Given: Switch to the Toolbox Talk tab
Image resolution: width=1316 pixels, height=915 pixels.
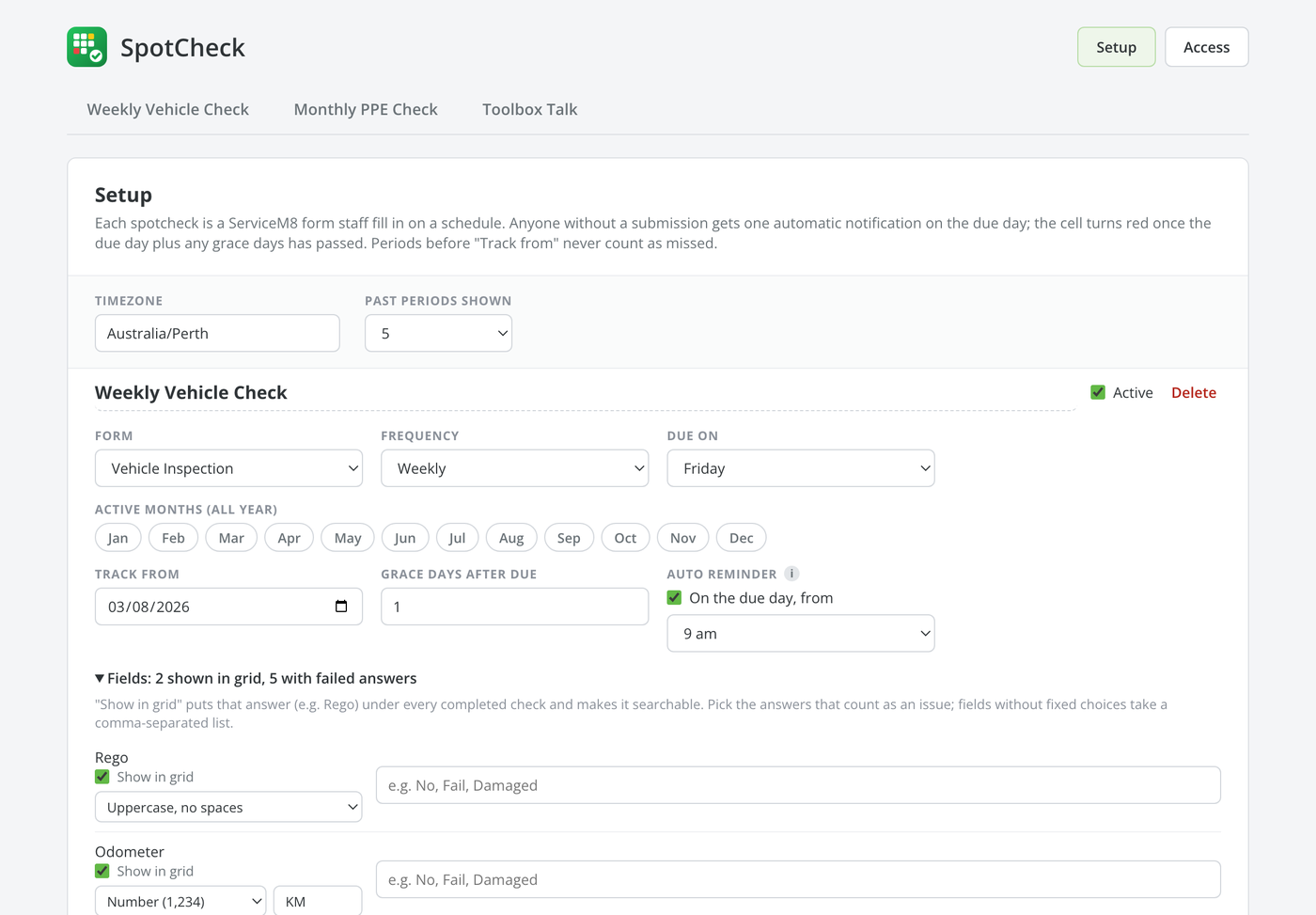Looking at the screenshot, I should coord(530,109).
